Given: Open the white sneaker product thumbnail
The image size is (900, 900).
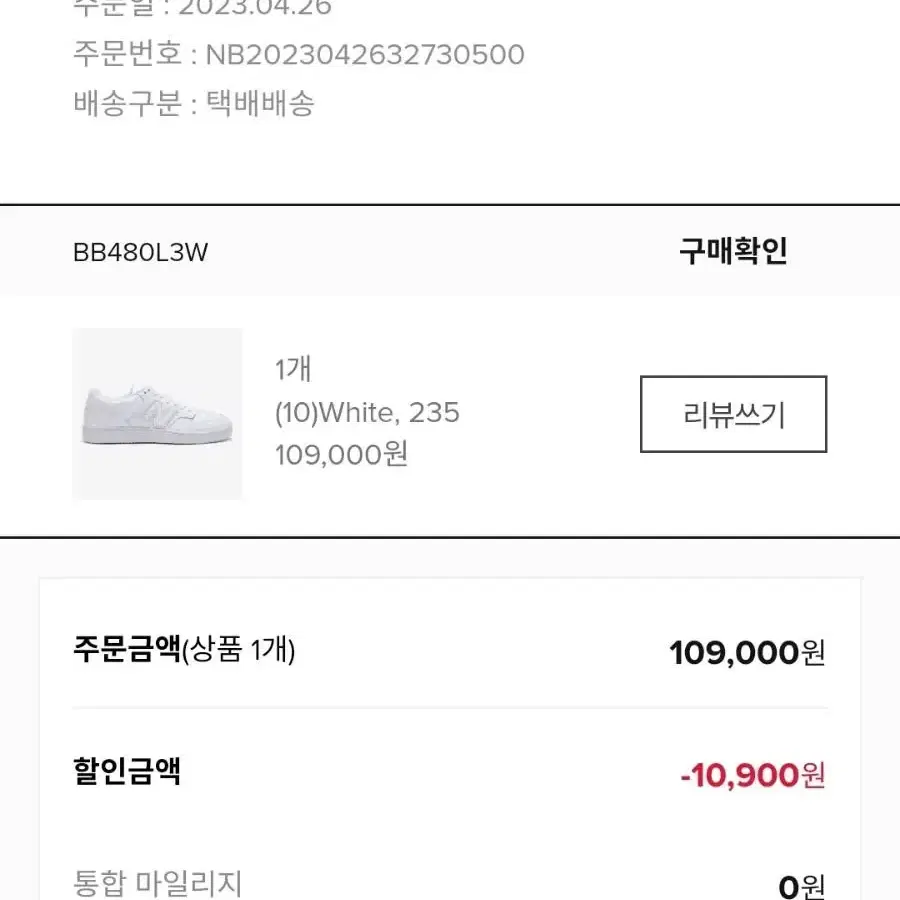Looking at the screenshot, I should tap(157, 414).
